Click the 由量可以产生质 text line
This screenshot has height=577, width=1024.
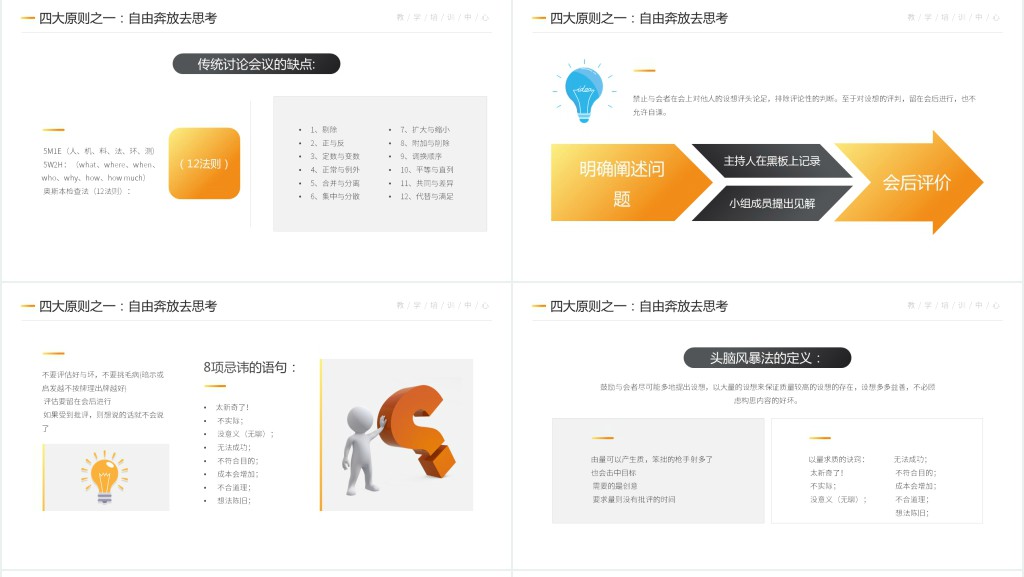(652, 460)
